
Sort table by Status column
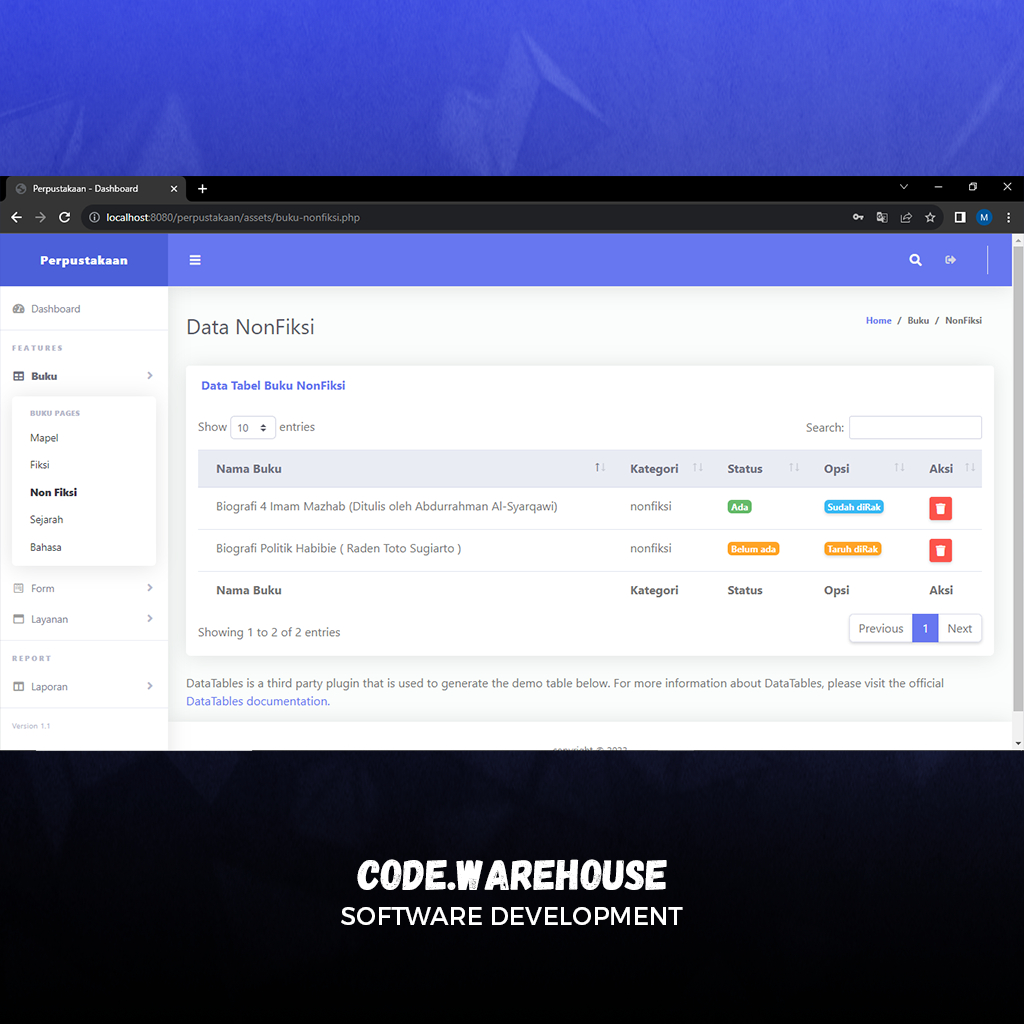tap(758, 468)
